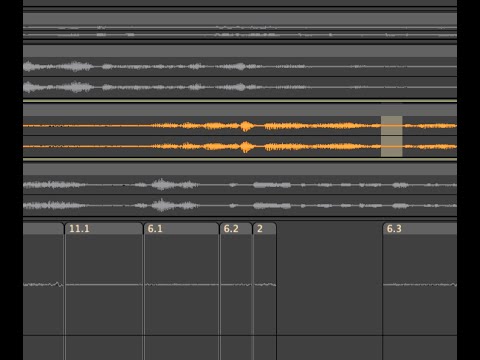Click the fourth track upper waveform channel
The width and height of the screenshot is (480, 360).
(240, 185)
